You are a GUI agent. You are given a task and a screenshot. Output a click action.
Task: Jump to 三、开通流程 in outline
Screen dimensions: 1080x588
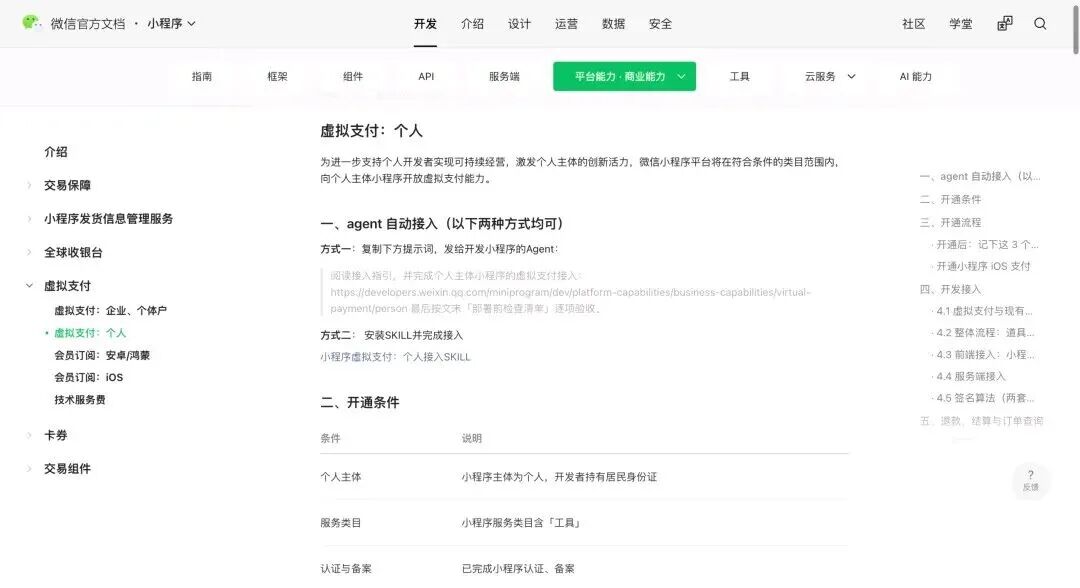point(951,222)
